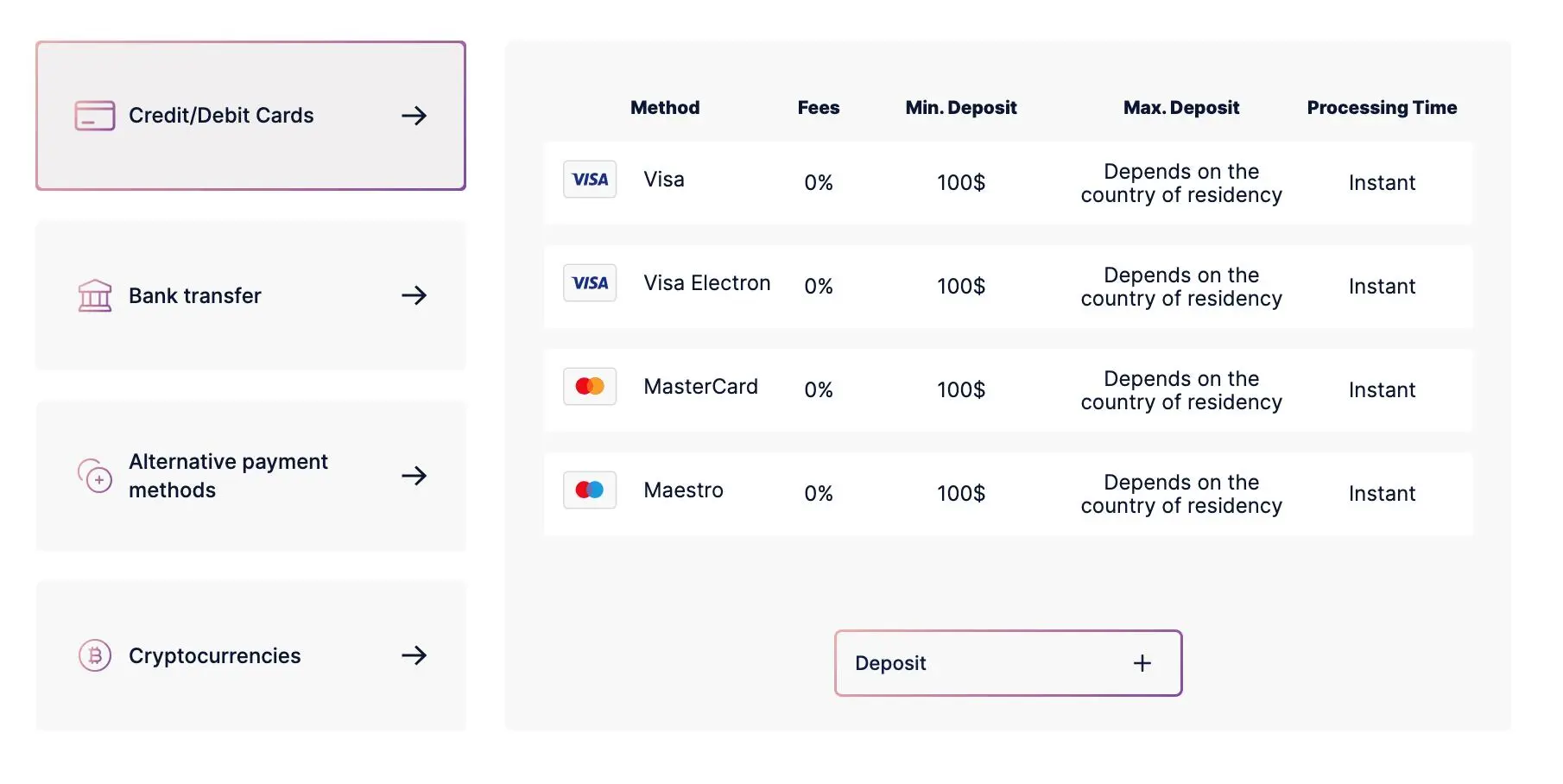Switch to Alternative payment methods tab
This screenshot has width=1563, height=784.
pyautogui.click(x=250, y=476)
